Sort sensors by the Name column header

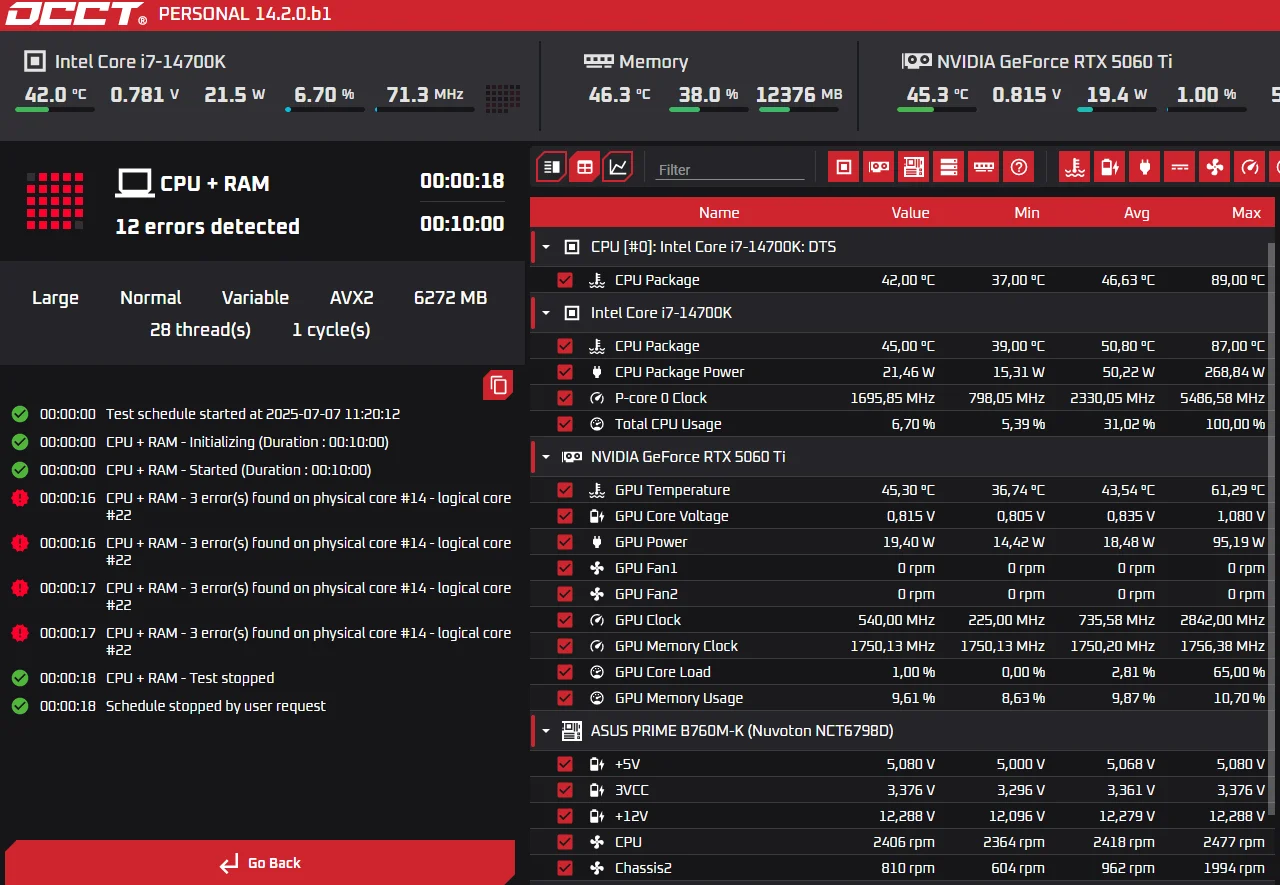[719, 212]
